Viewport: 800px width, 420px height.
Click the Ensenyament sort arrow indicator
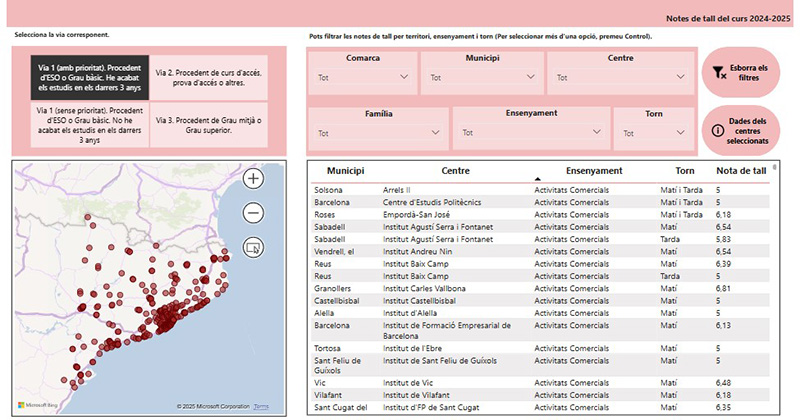pos(538,179)
